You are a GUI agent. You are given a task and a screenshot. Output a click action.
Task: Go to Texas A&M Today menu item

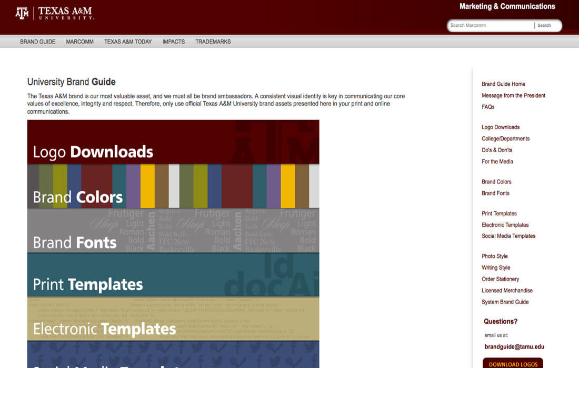click(128, 42)
